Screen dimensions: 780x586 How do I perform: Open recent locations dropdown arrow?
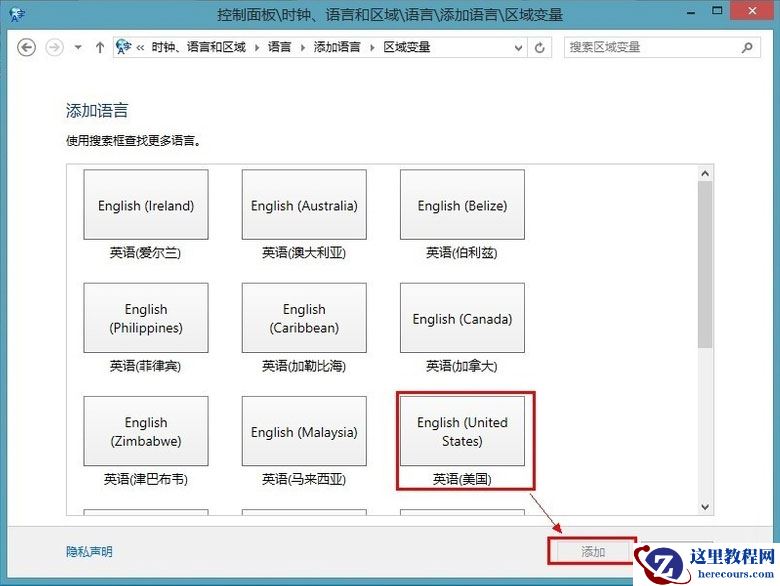tap(78, 47)
